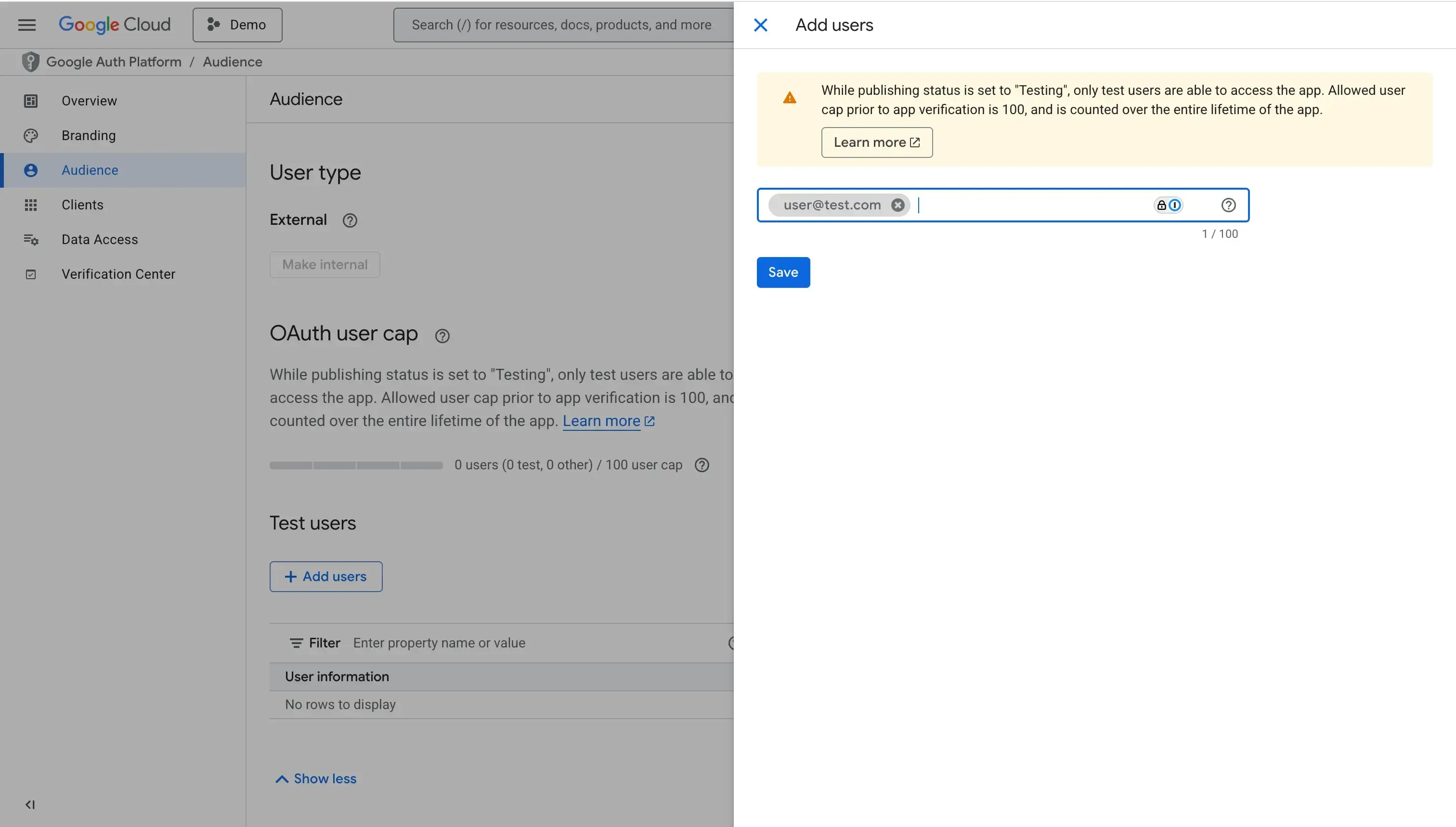Close the Add users side panel
1456x827 pixels.
point(761,25)
